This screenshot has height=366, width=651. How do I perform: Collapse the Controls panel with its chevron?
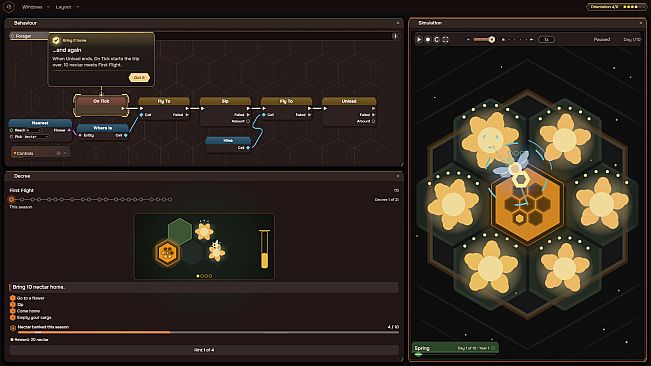(x=65, y=153)
